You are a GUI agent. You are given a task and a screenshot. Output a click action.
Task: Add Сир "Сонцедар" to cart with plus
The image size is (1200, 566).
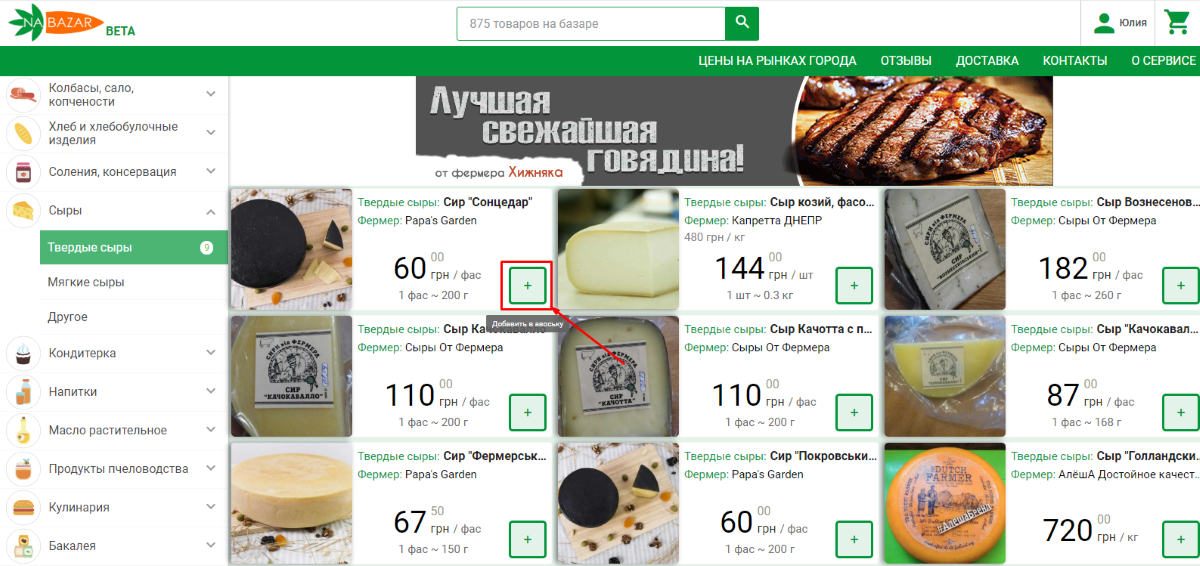[x=528, y=286]
